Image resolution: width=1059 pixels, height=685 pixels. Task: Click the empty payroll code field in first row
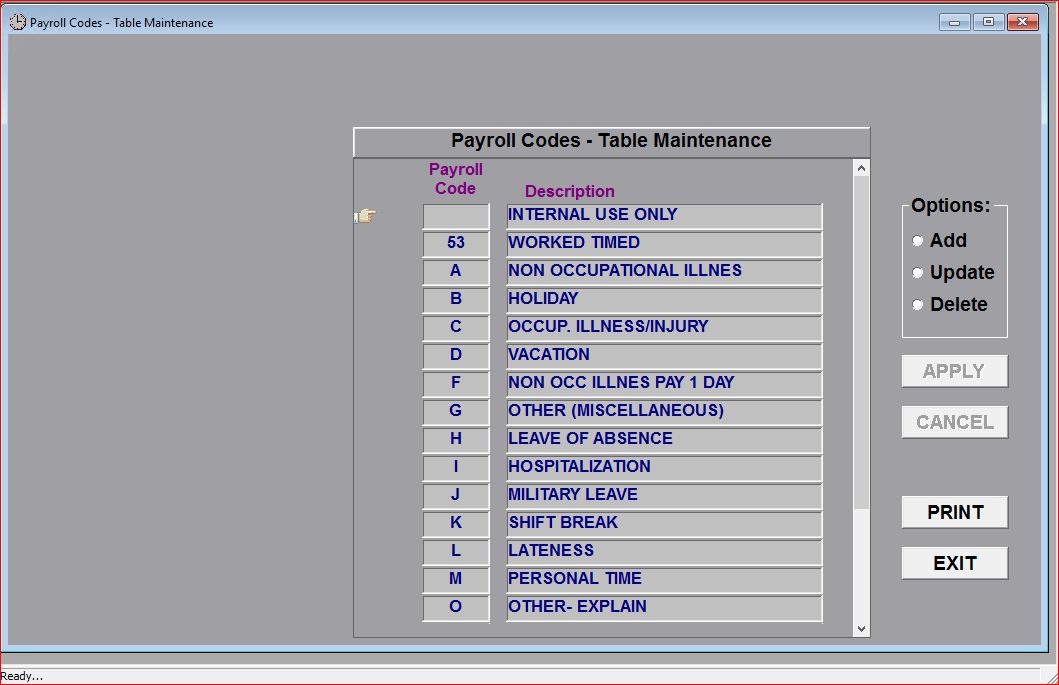456,217
